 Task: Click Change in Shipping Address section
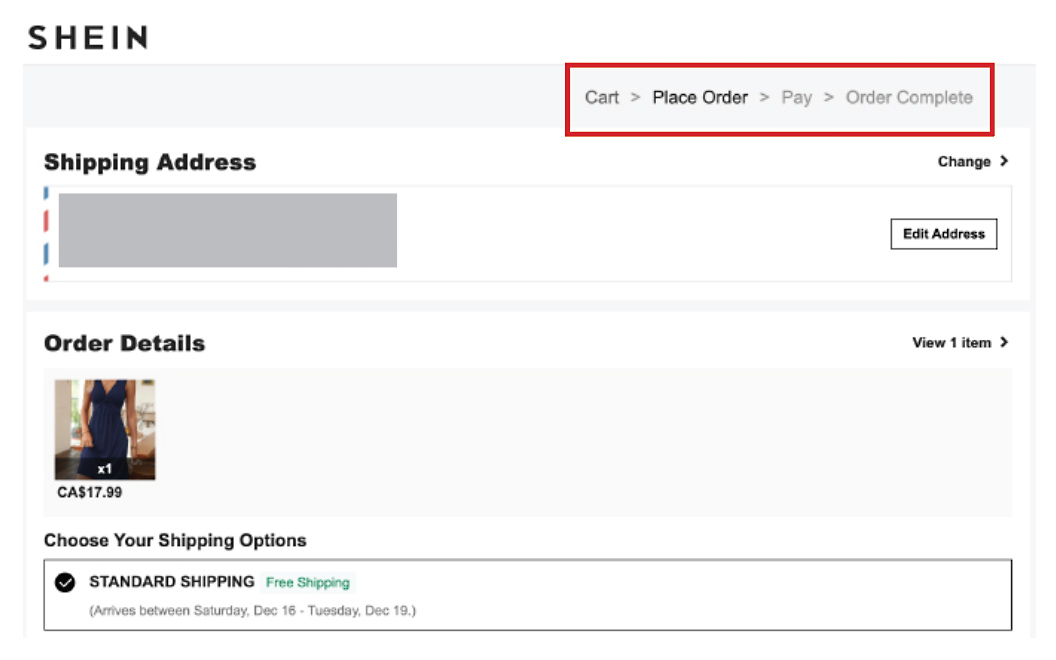[964, 161]
